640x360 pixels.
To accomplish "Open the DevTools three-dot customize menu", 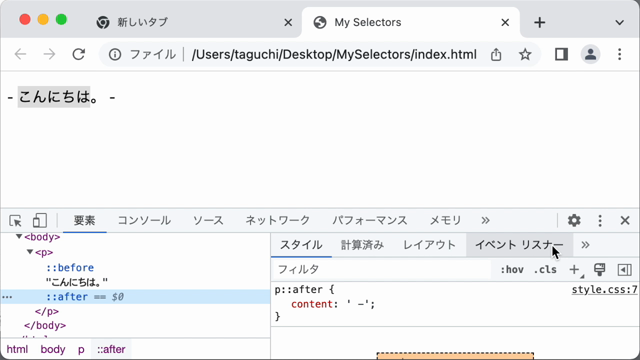I will [600, 220].
